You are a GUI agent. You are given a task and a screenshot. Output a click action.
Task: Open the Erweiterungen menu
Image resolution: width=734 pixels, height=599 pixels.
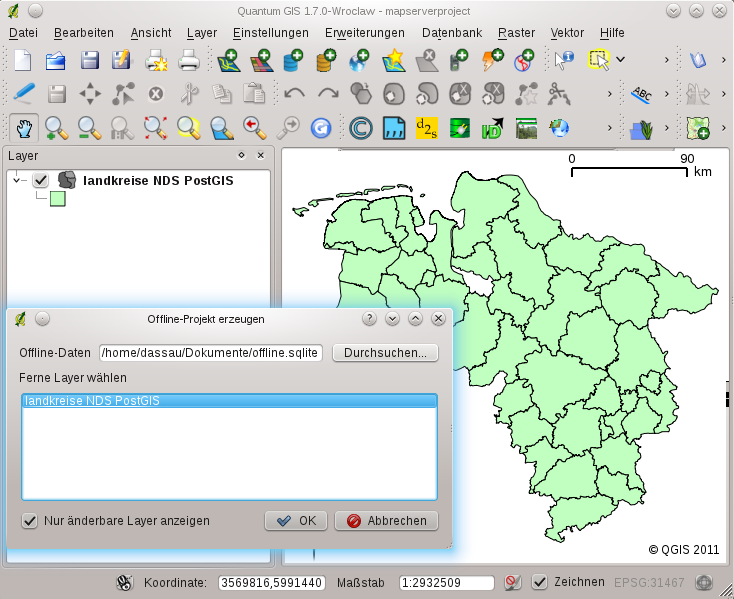(x=365, y=33)
